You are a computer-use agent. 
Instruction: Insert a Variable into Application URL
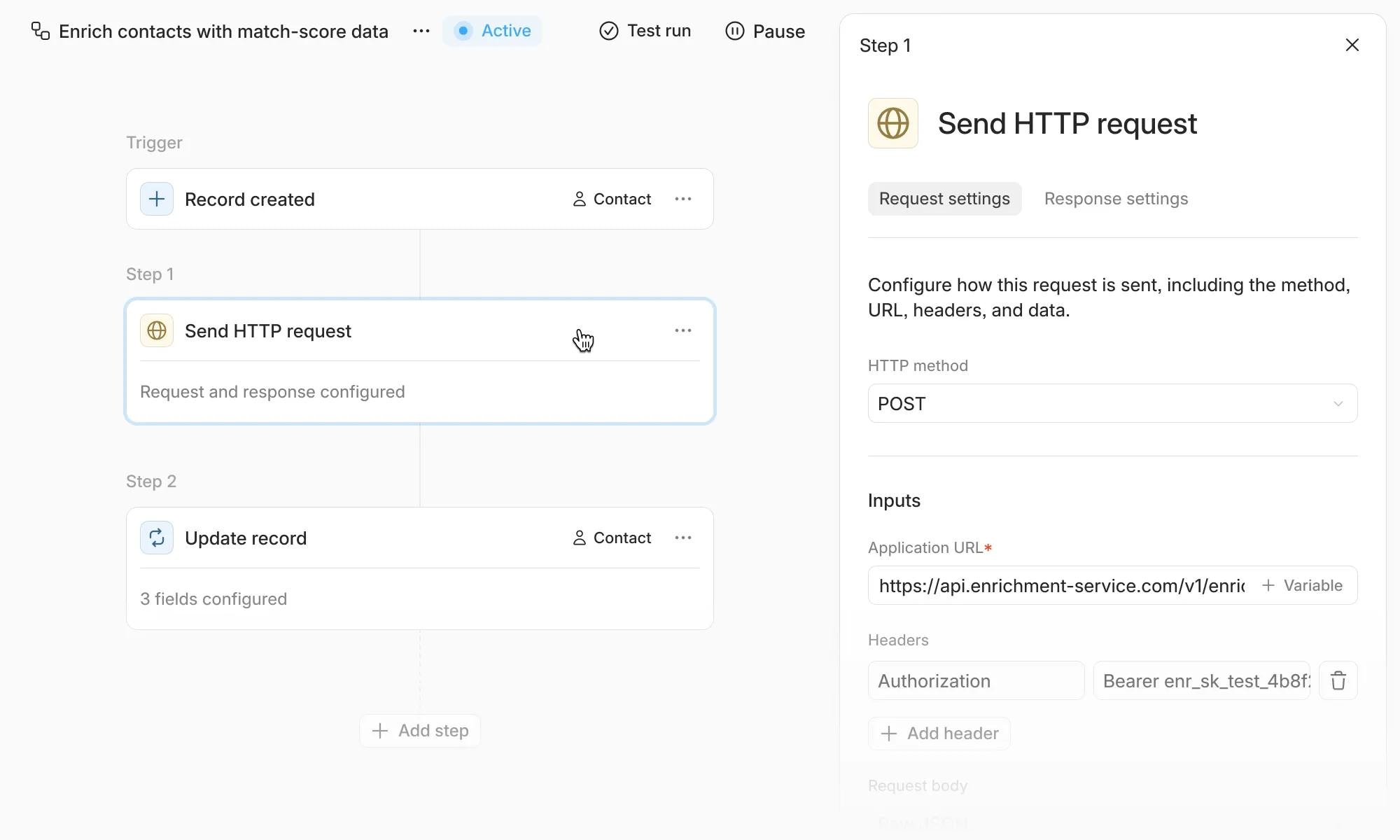[x=1303, y=586]
